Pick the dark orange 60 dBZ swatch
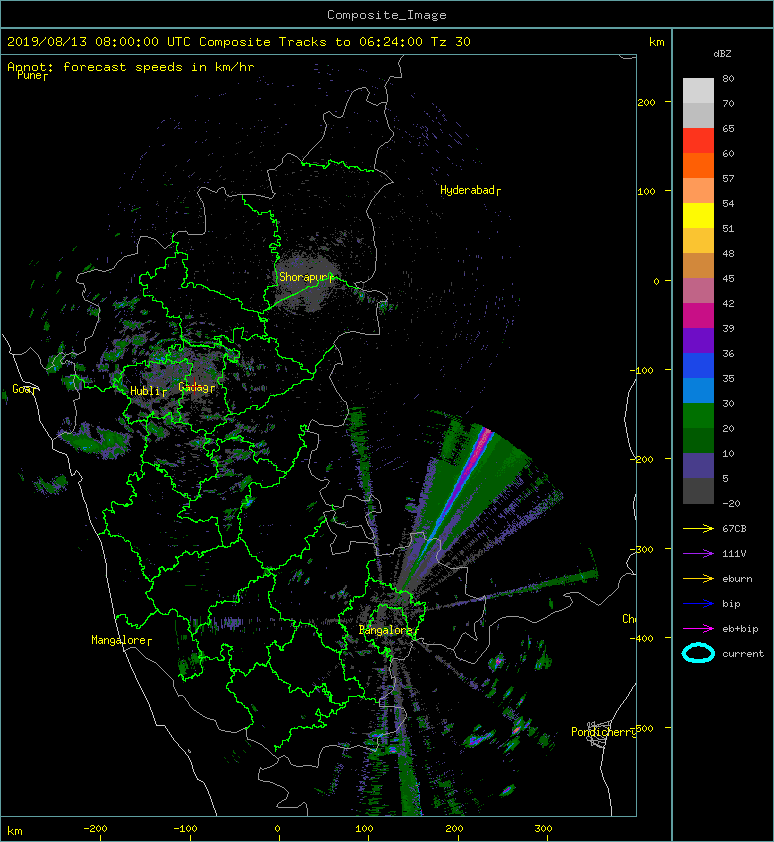Screen dimensions: 774x842 pos(698,165)
